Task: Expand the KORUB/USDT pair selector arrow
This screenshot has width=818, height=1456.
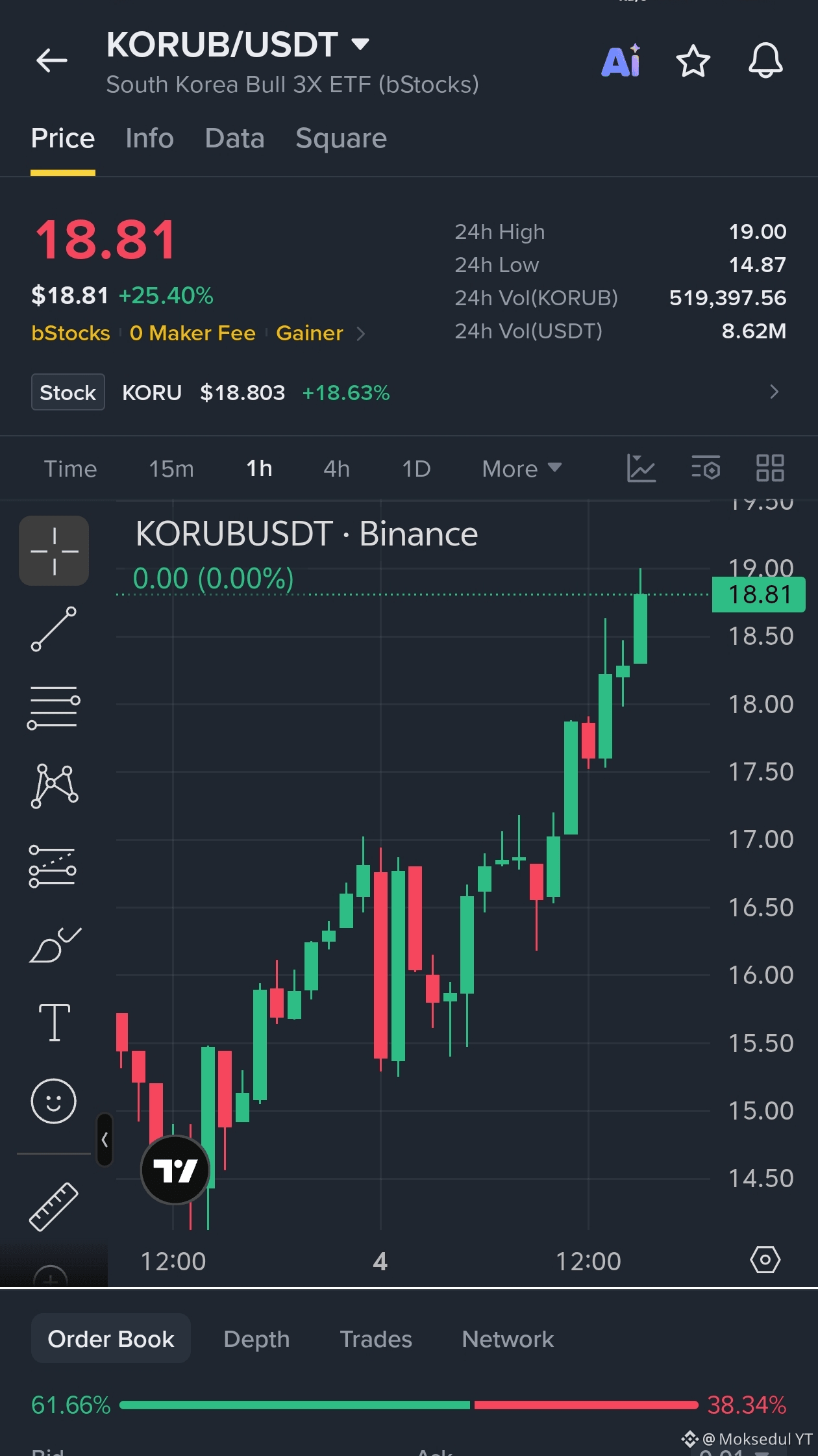Action: point(360,44)
